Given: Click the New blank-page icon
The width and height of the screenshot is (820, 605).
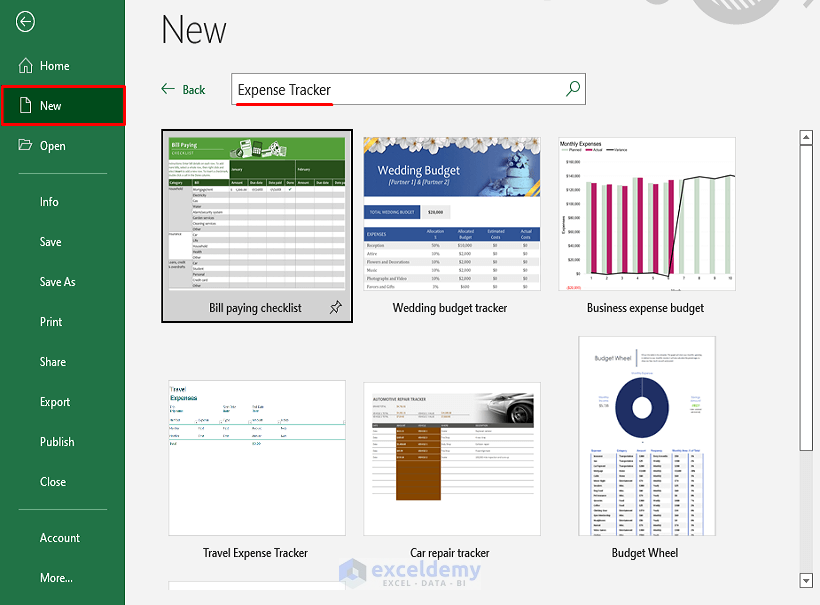Looking at the screenshot, I should click(26, 105).
